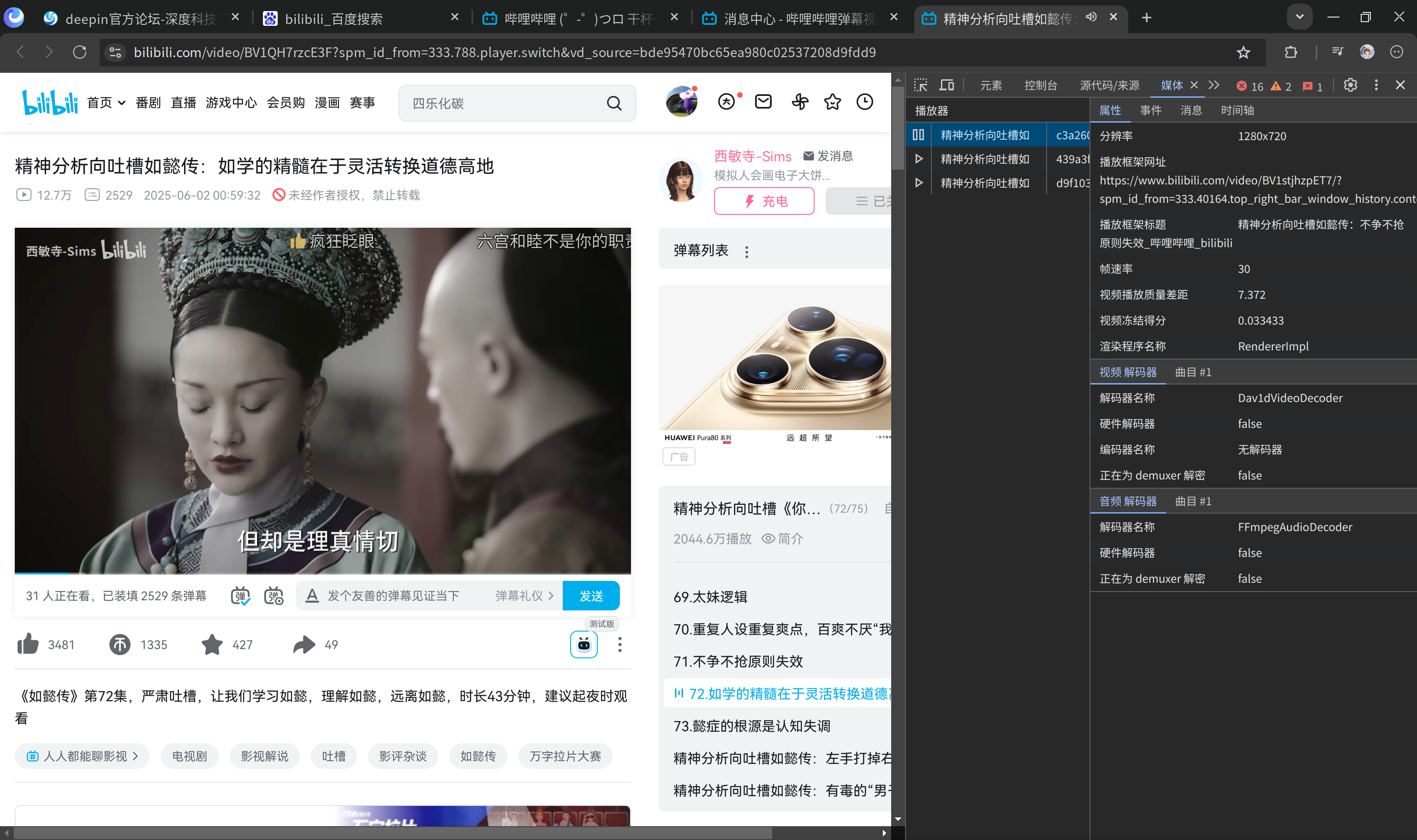Screen dimensions: 1417x840
Task: Click the search magnifier icon in Bilibili search box
Action: click(614, 103)
